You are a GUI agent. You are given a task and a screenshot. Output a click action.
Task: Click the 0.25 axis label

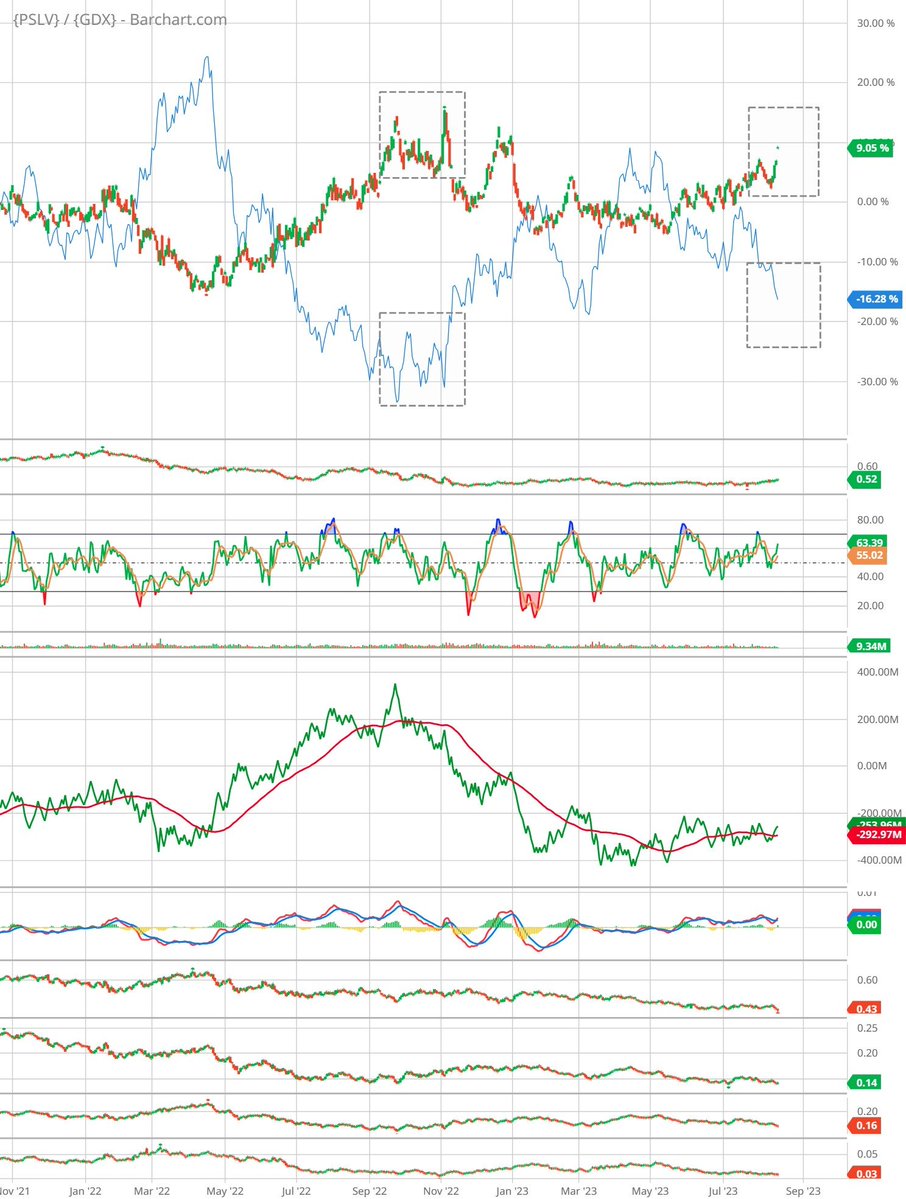(867, 1028)
